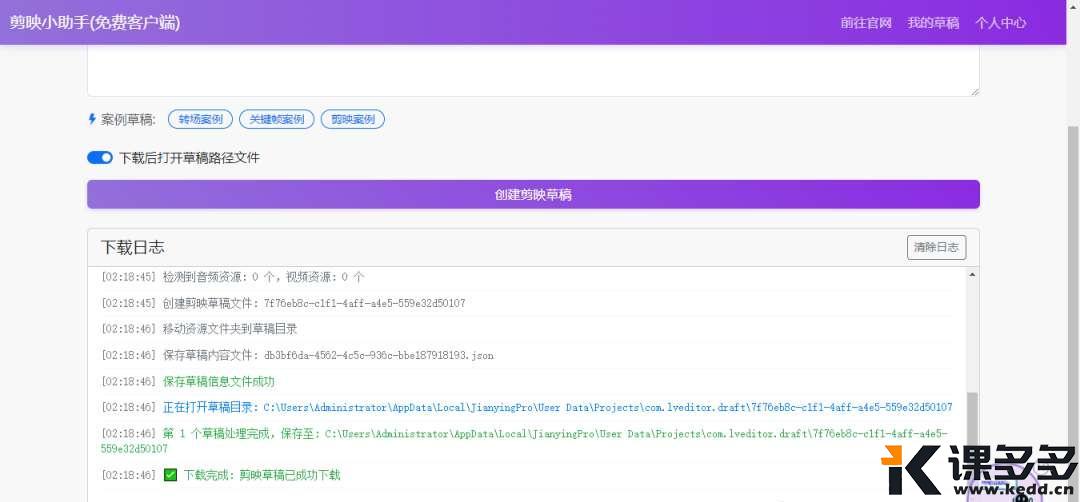Clear the log with 清除日志
1080x502 pixels.
pyautogui.click(x=936, y=247)
